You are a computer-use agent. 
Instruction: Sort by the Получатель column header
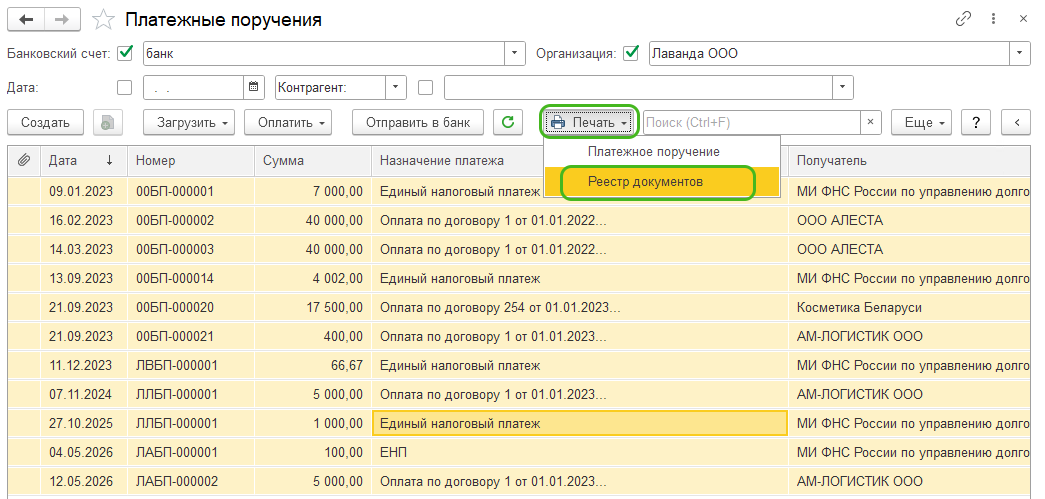coord(910,161)
